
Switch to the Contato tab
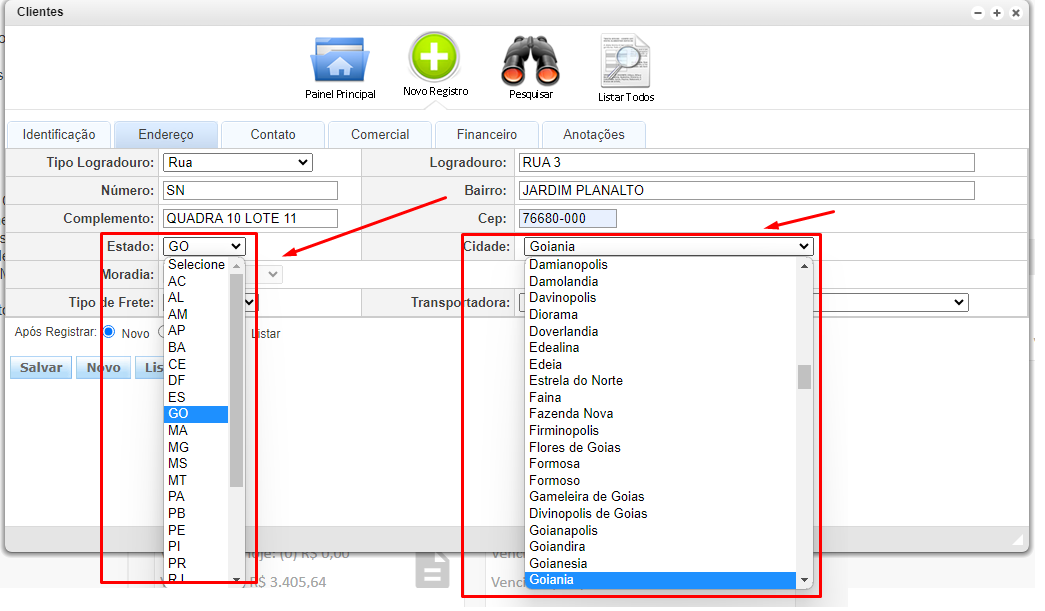click(272, 134)
